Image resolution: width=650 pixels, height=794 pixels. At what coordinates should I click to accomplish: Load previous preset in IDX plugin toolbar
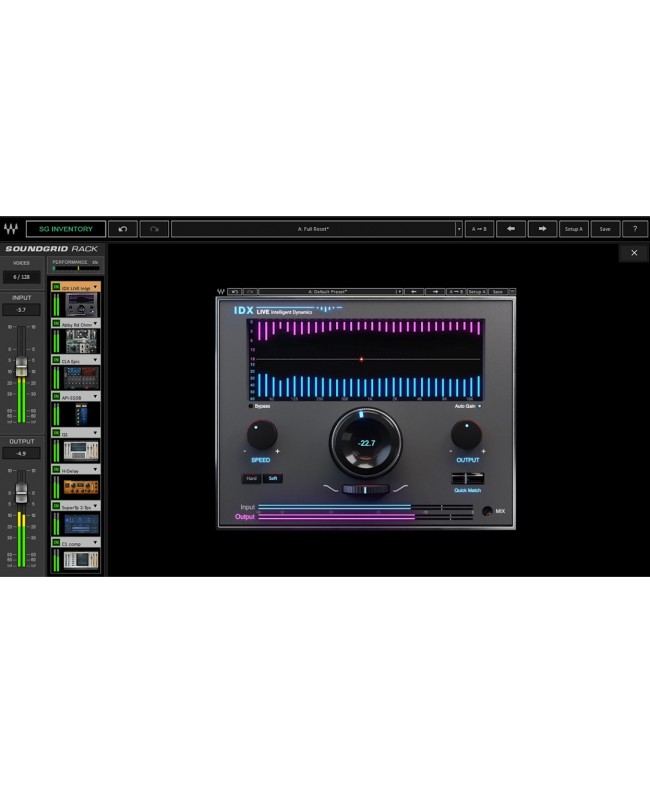point(414,292)
